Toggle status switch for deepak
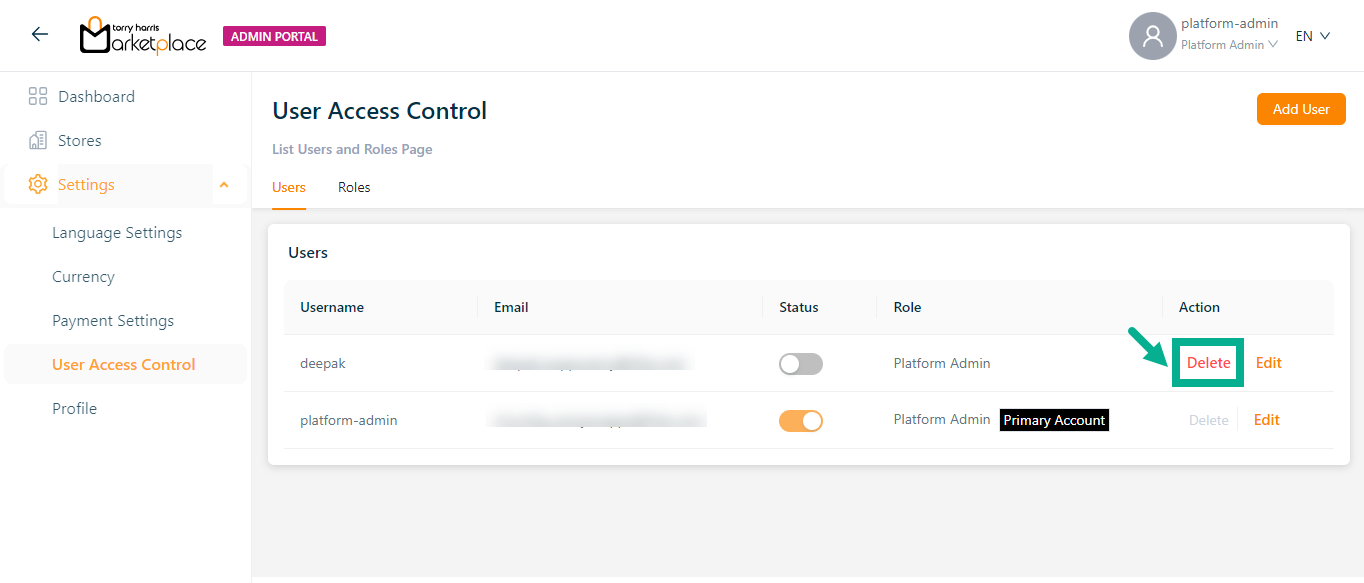Image resolution: width=1364 pixels, height=583 pixels. click(800, 364)
